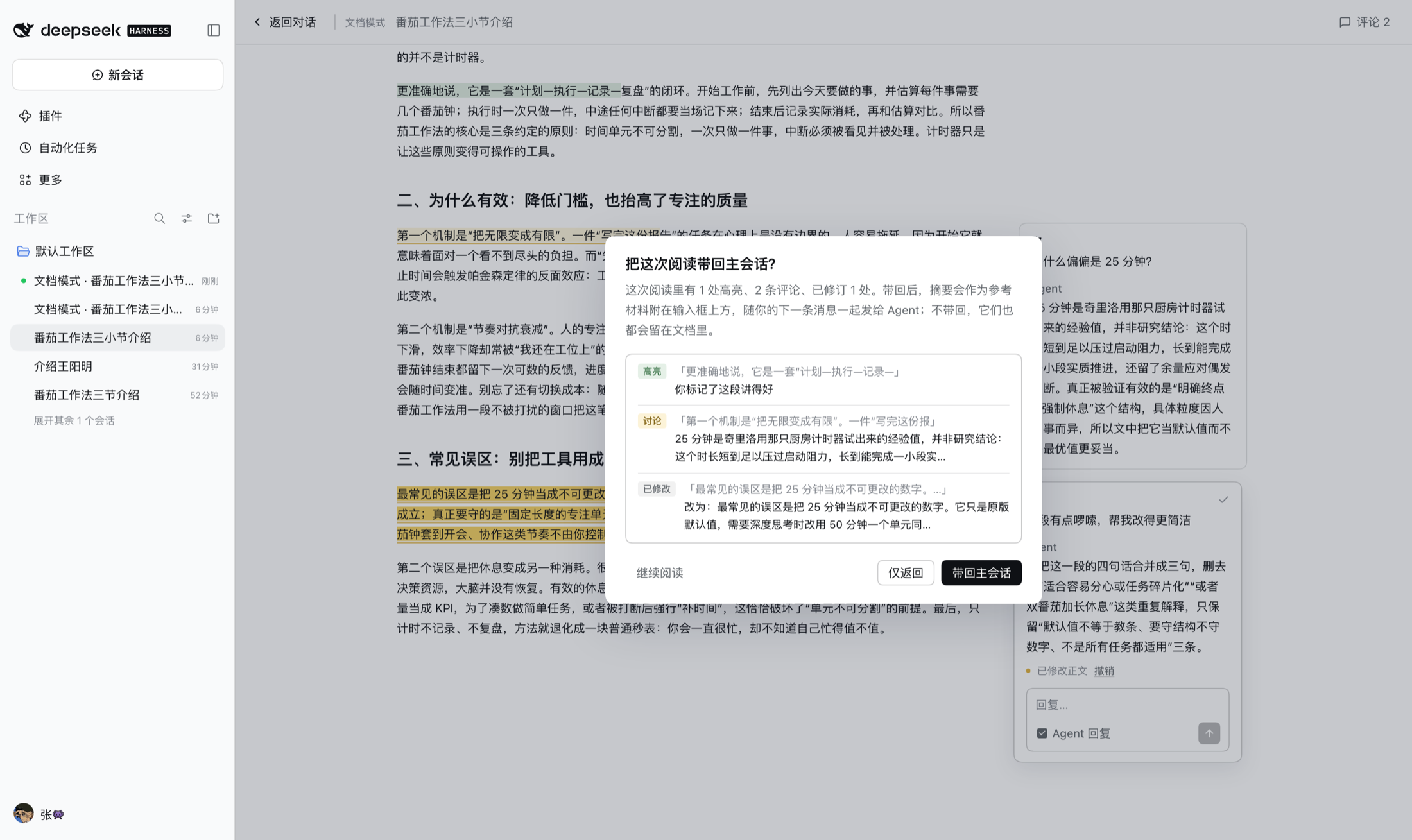Open conversation 文档模式 · 番茄工作法三小节 marked 刚刚
Viewport: 1412px width, 840px height.
[117, 281]
